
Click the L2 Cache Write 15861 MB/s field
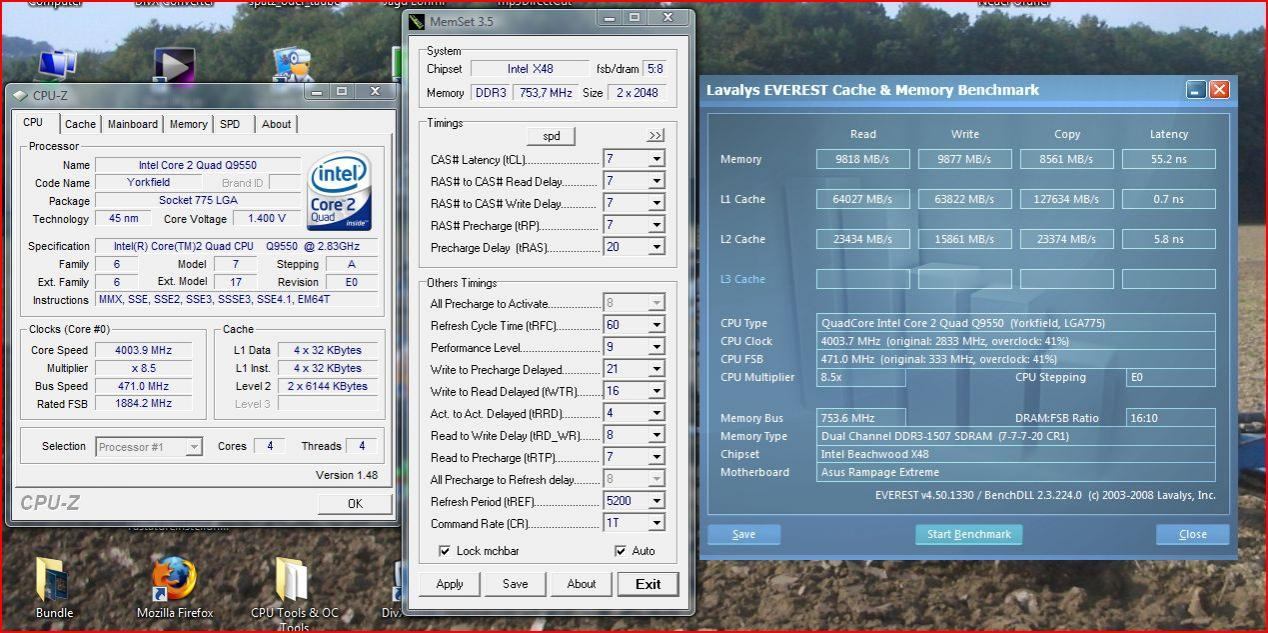[965, 239]
